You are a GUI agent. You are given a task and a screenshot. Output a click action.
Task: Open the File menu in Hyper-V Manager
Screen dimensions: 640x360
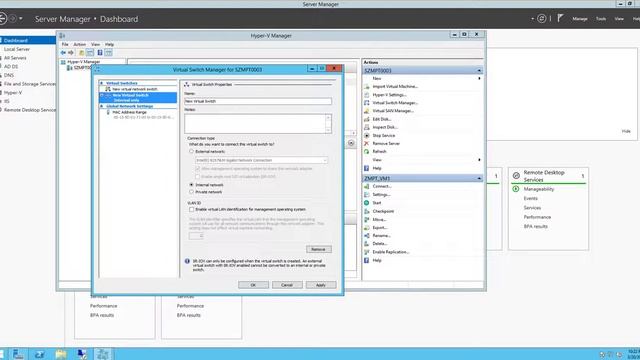(x=65, y=44)
